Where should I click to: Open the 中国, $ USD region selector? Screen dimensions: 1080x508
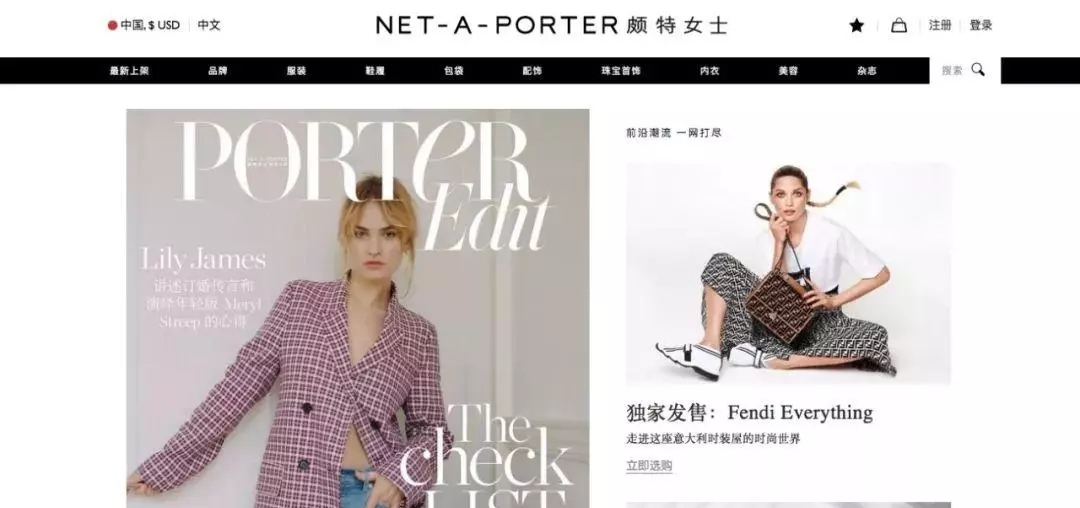143,25
